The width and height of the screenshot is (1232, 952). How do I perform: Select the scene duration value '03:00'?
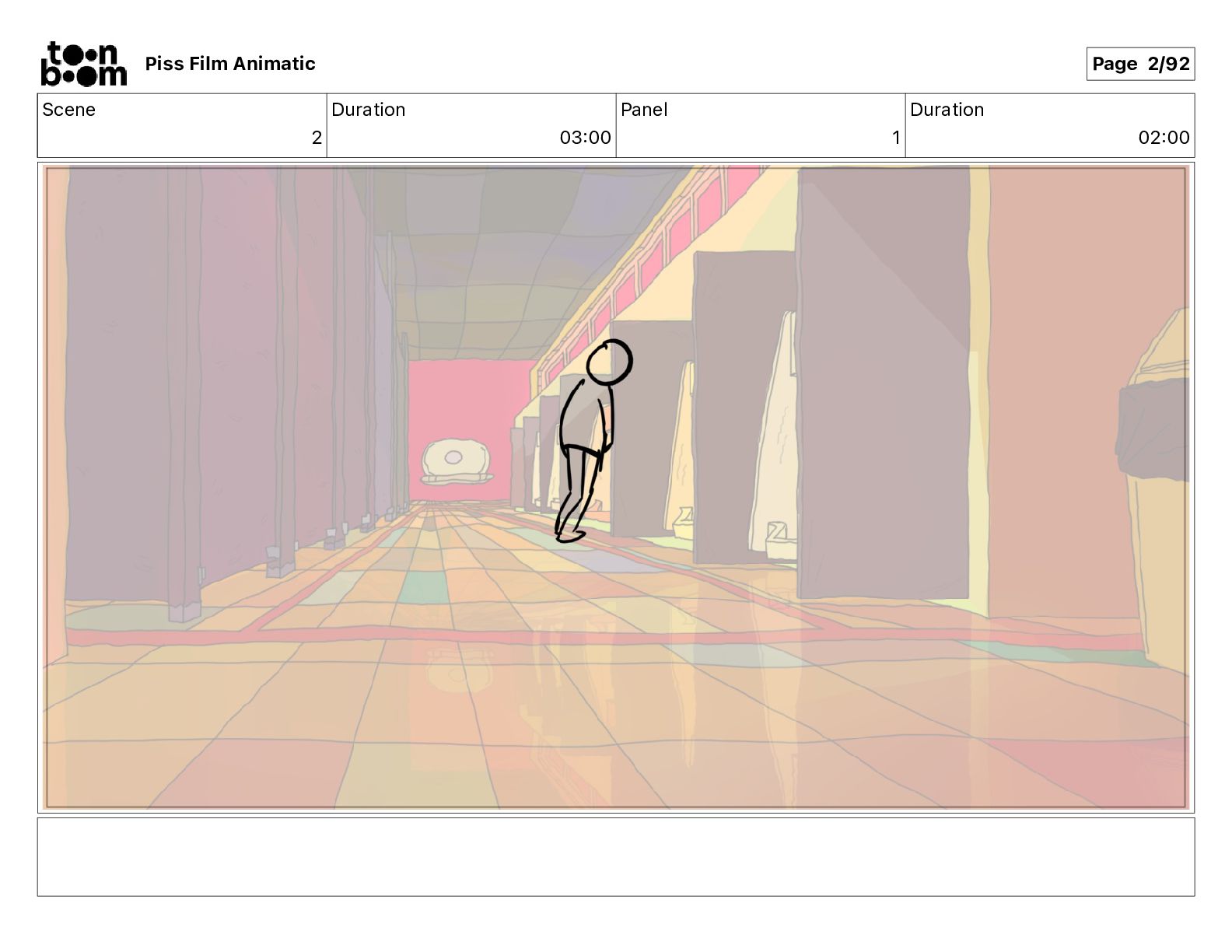(586, 138)
